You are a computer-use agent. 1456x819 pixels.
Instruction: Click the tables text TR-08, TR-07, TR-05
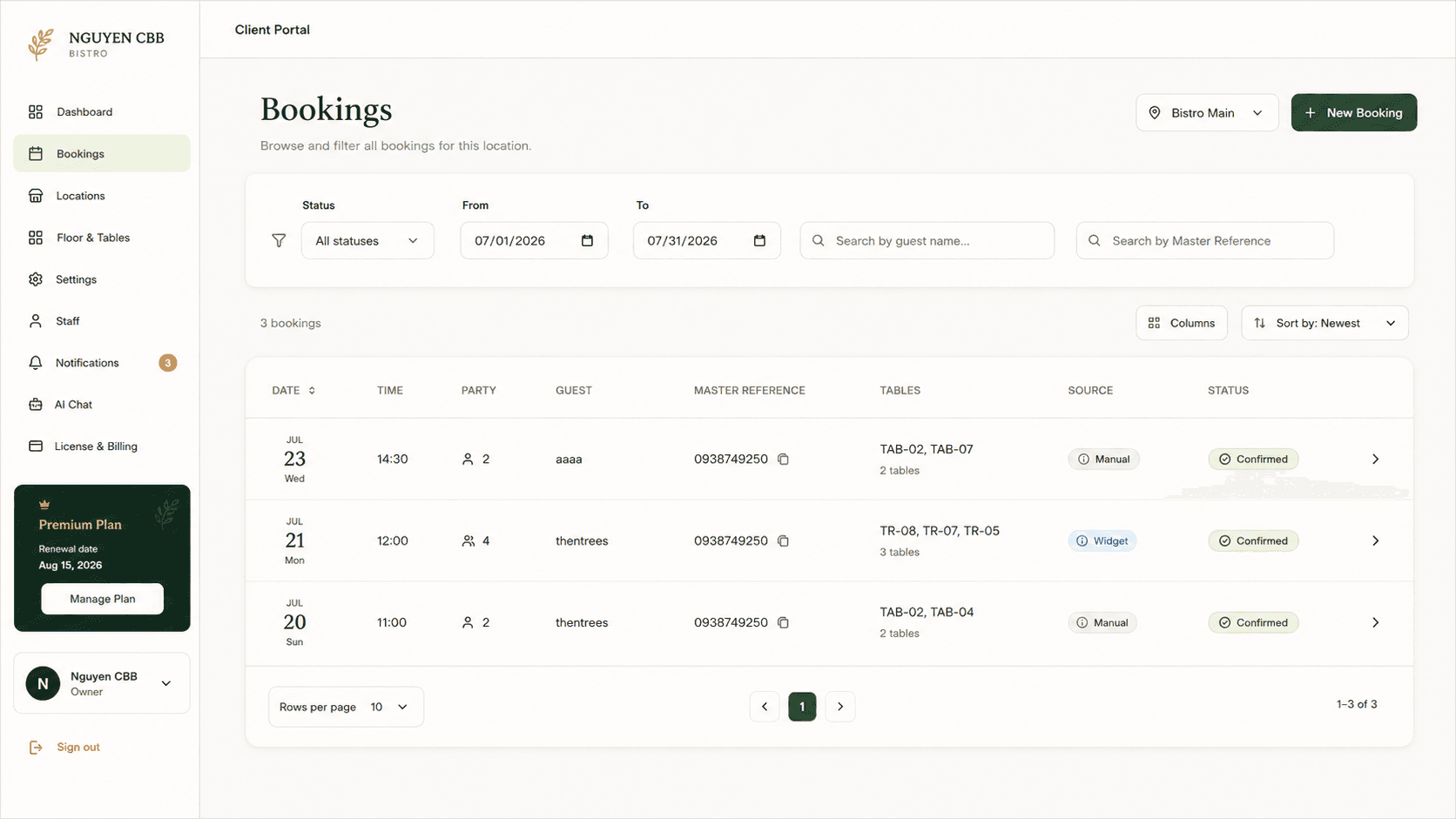pos(940,531)
